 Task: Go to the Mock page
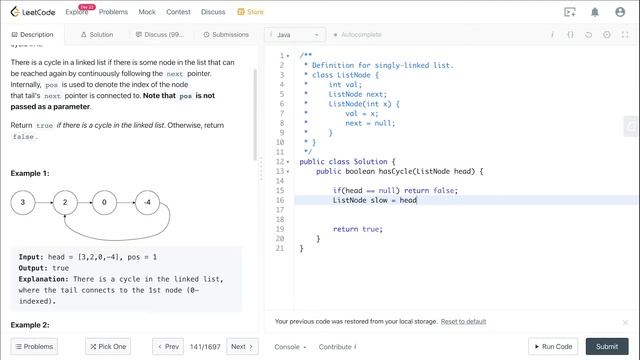coord(147,12)
